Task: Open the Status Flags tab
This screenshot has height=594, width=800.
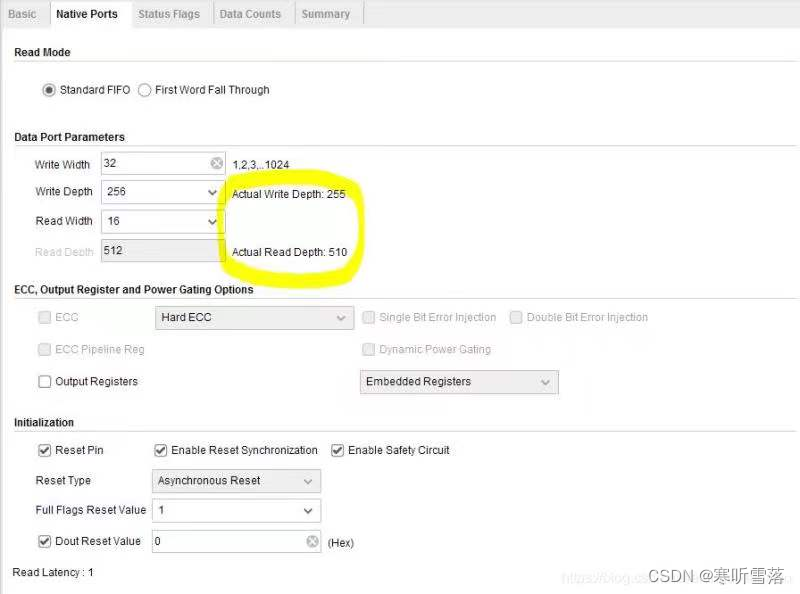Action: 169,14
